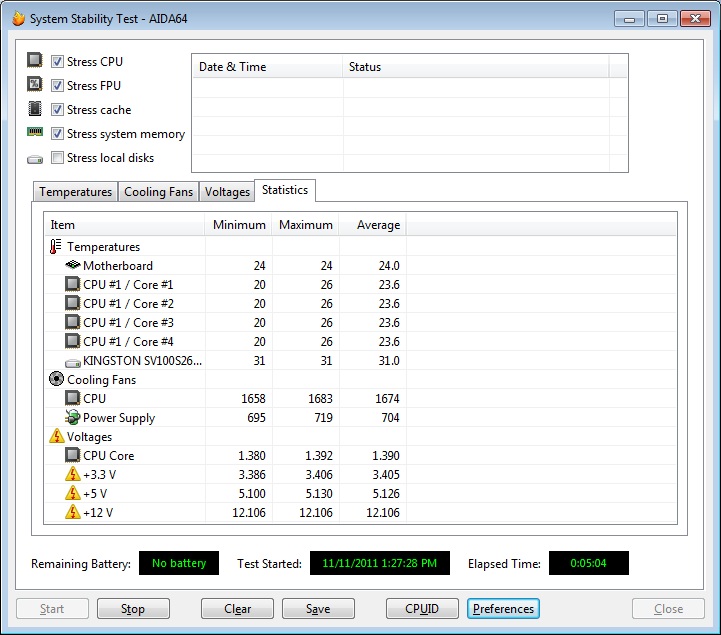721x635 pixels.
Task: Click the fan icon next to Cooling Fans
Action: tap(56, 379)
